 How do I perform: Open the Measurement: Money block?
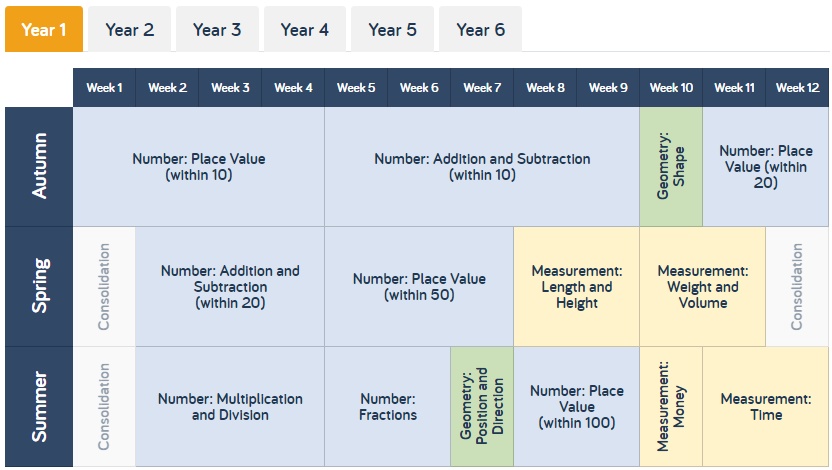(671, 407)
